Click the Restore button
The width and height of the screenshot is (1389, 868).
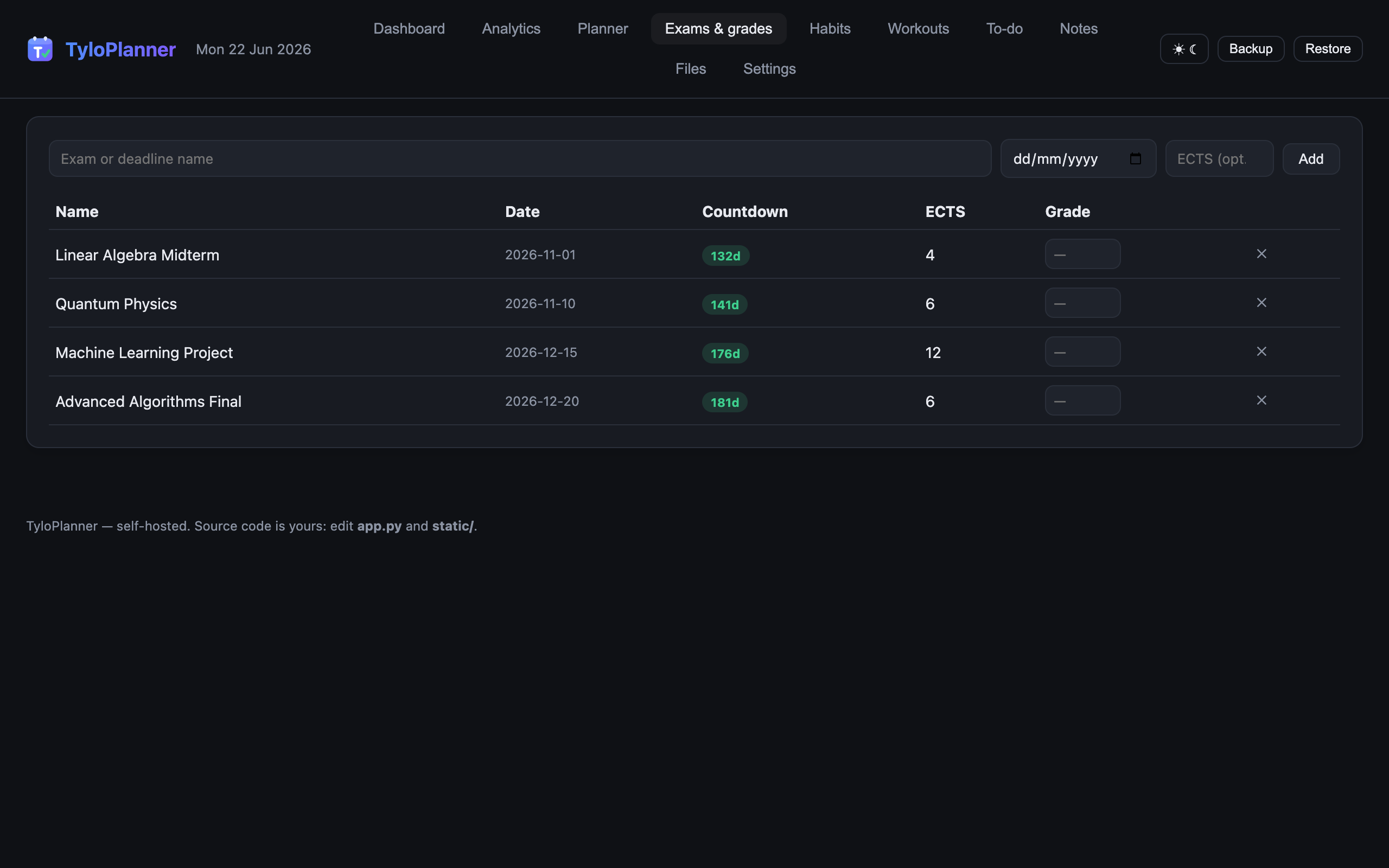(x=1328, y=49)
